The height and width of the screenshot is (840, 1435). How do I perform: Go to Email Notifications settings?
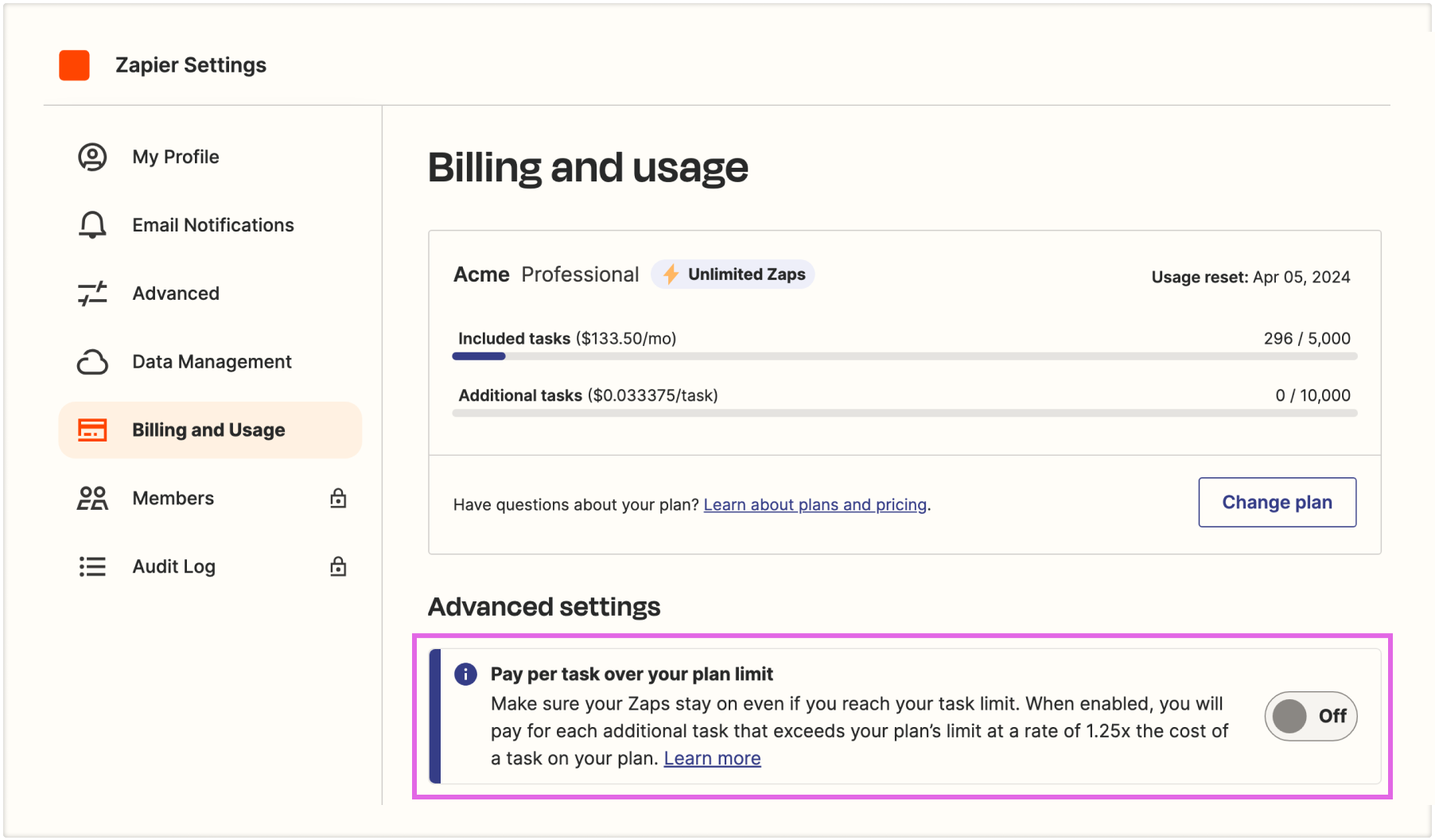210,225
